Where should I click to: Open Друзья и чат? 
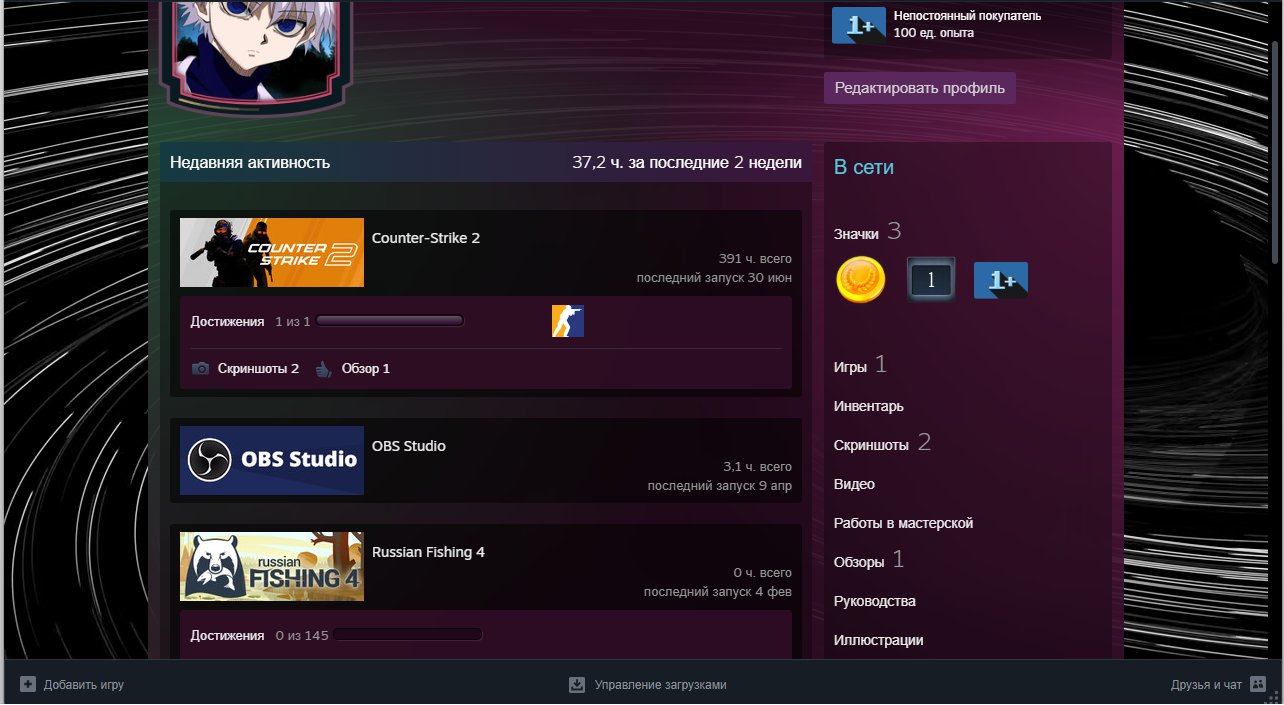tap(1206, 685)
